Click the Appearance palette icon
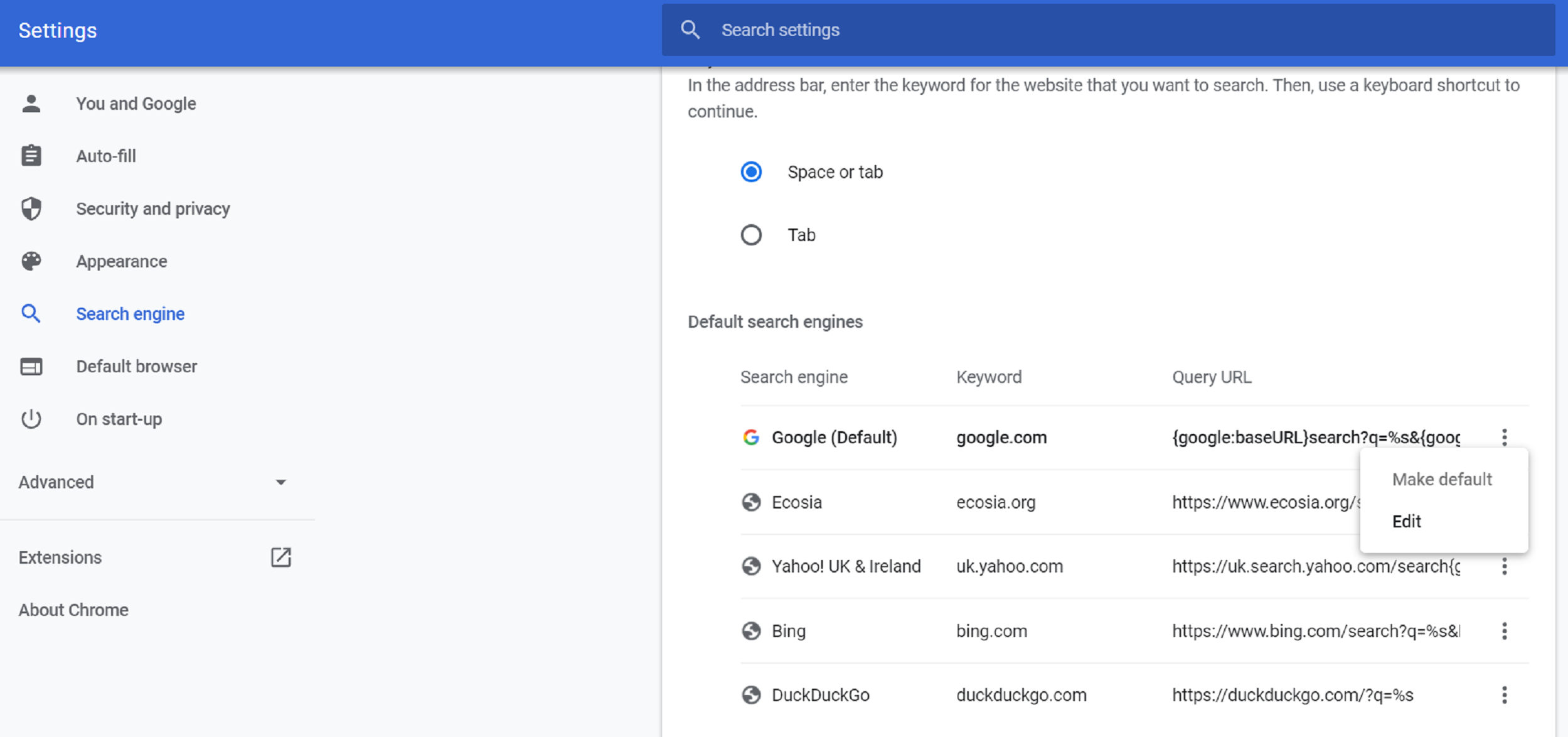 31,261
